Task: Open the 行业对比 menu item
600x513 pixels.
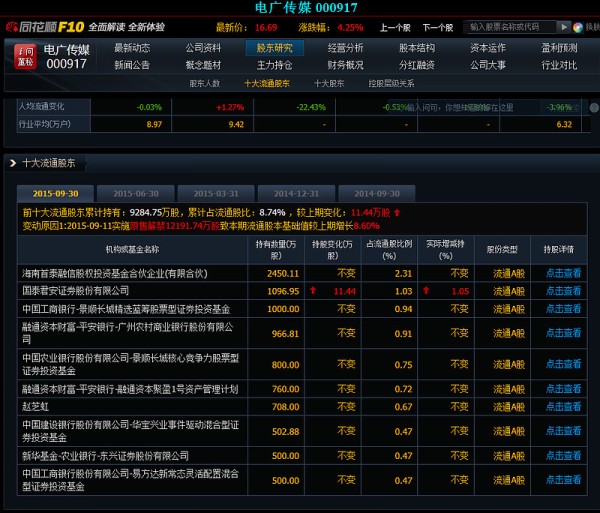Action: [559, 65]
